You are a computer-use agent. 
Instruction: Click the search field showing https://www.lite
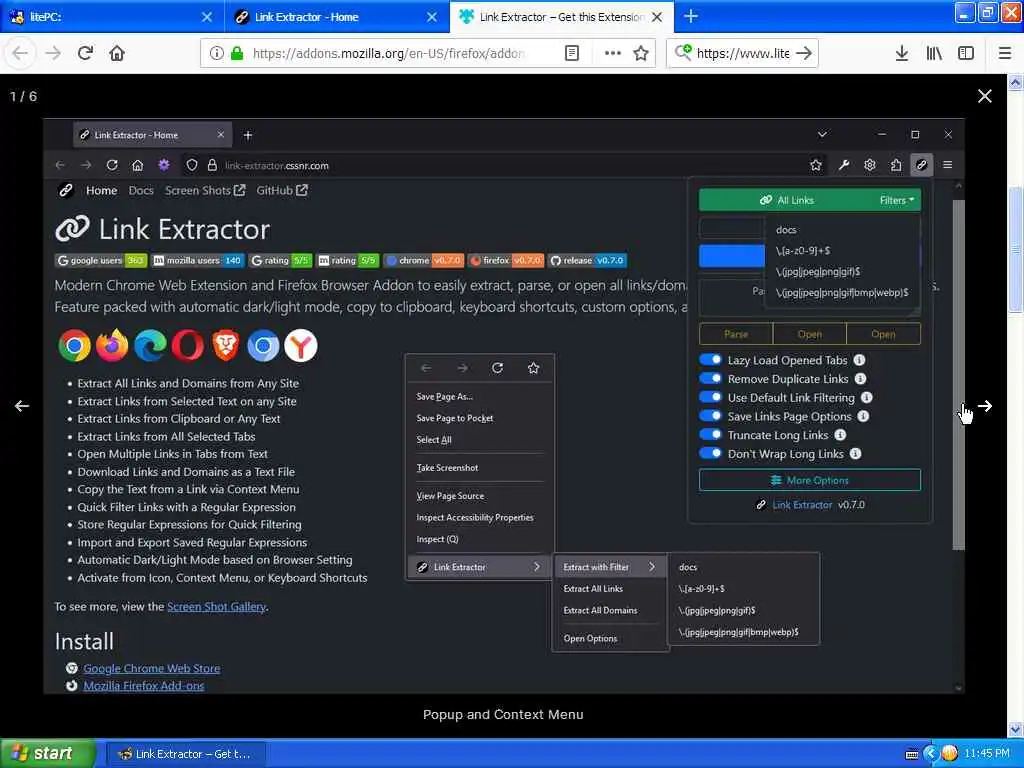(x=743, y=53)
